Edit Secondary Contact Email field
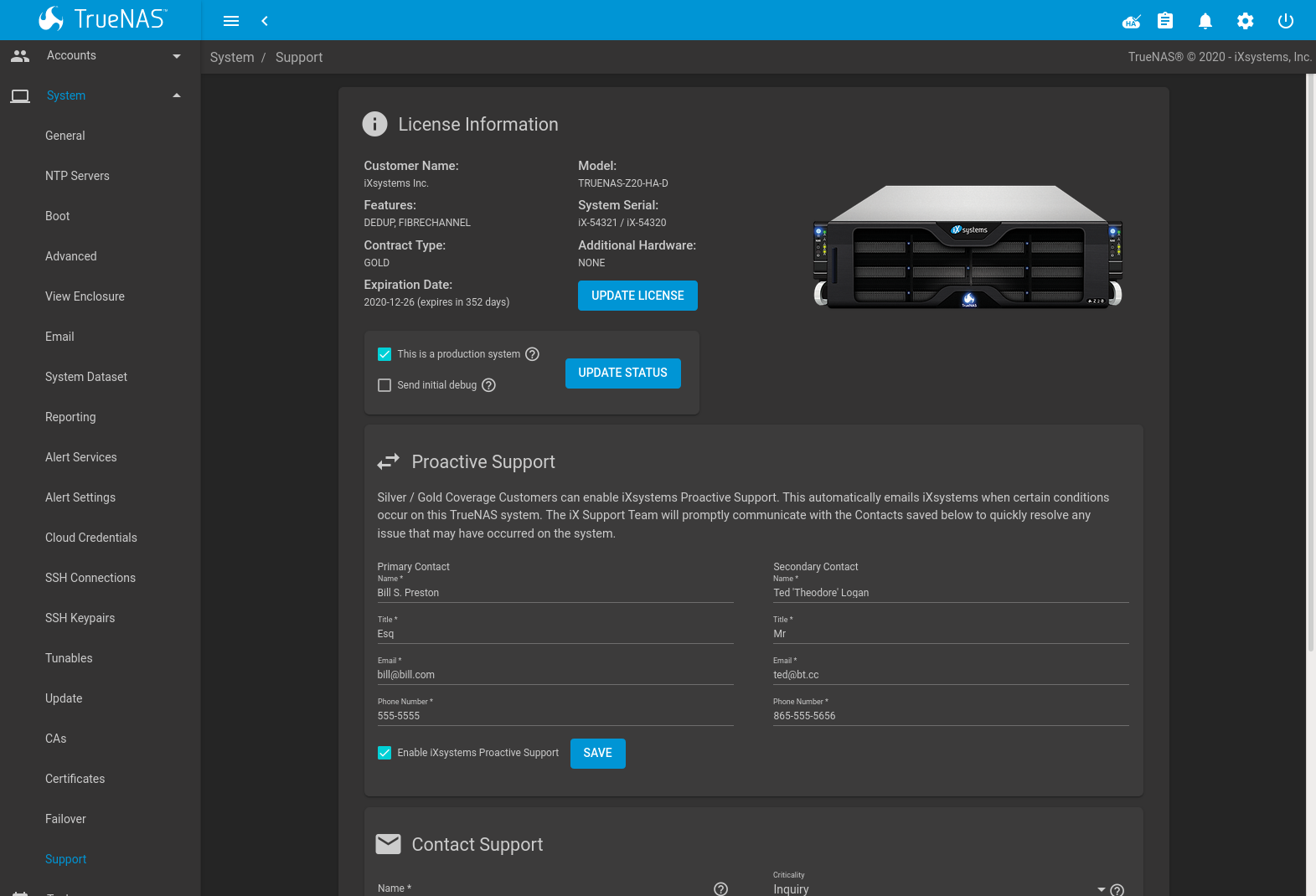Image resolution: width=1316 pixels, height=896 pixels. [951, 675]
